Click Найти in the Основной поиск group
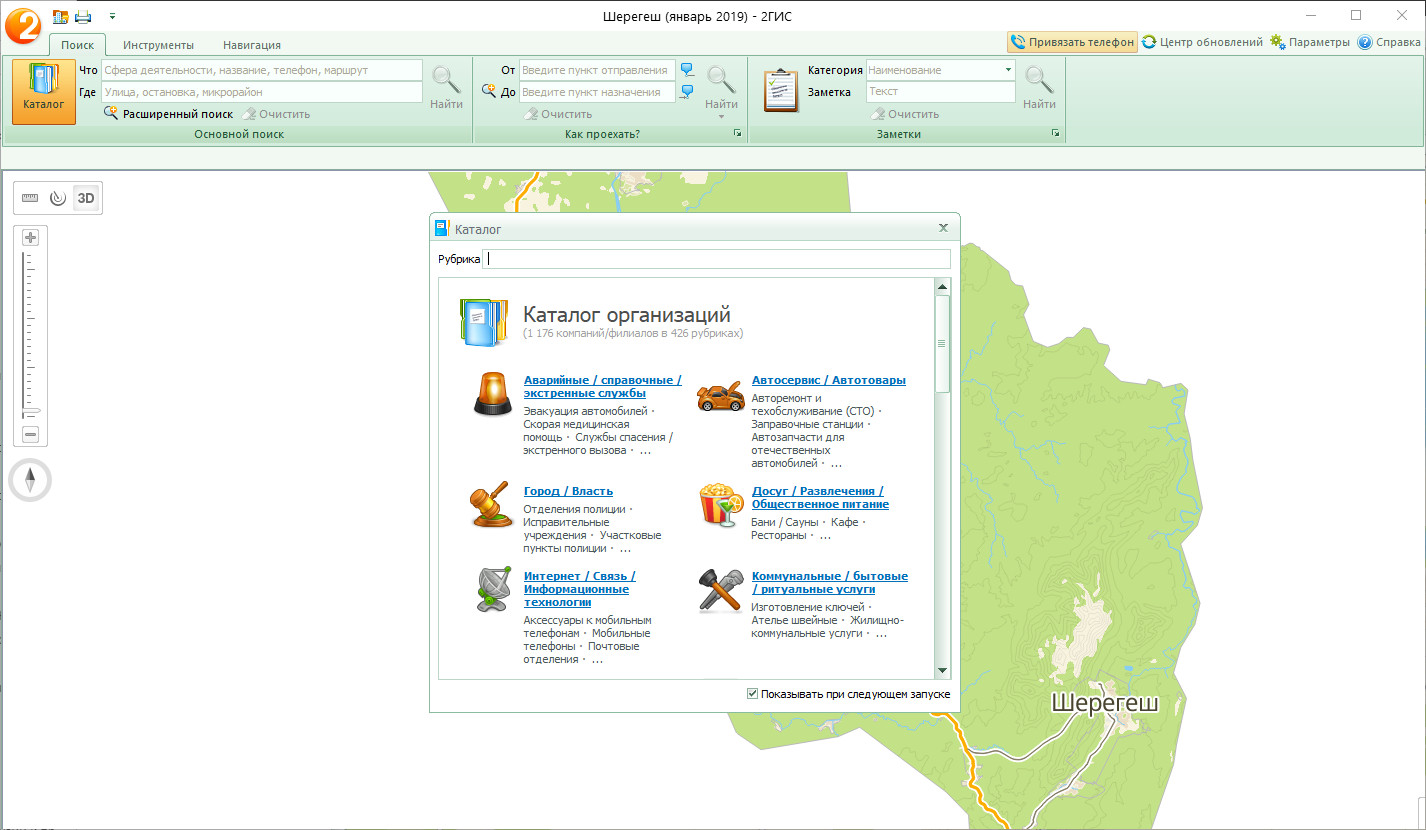Image resolution: width=1426 pixels, height=830 pixels. click(x=446, y=87)
